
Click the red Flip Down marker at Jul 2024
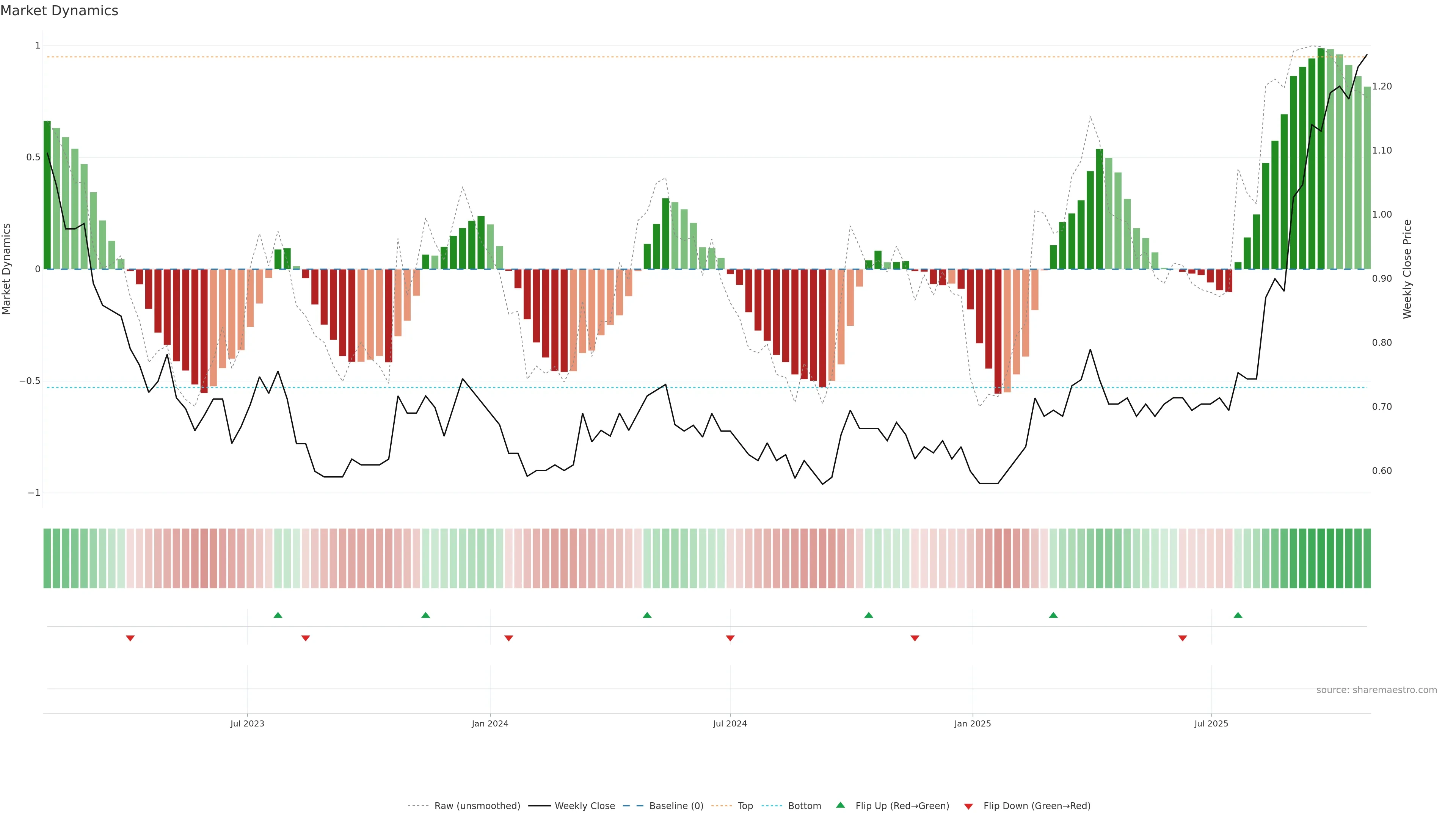pyautogui.click(x=730, y=638)
